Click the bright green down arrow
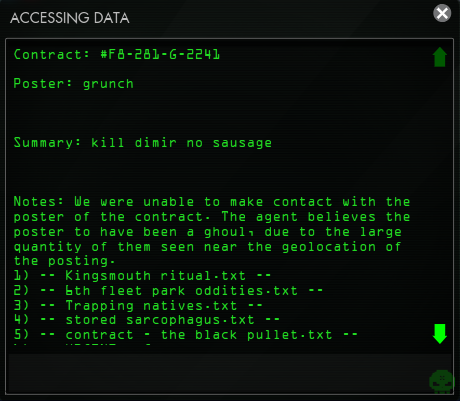 pos(440,334)
